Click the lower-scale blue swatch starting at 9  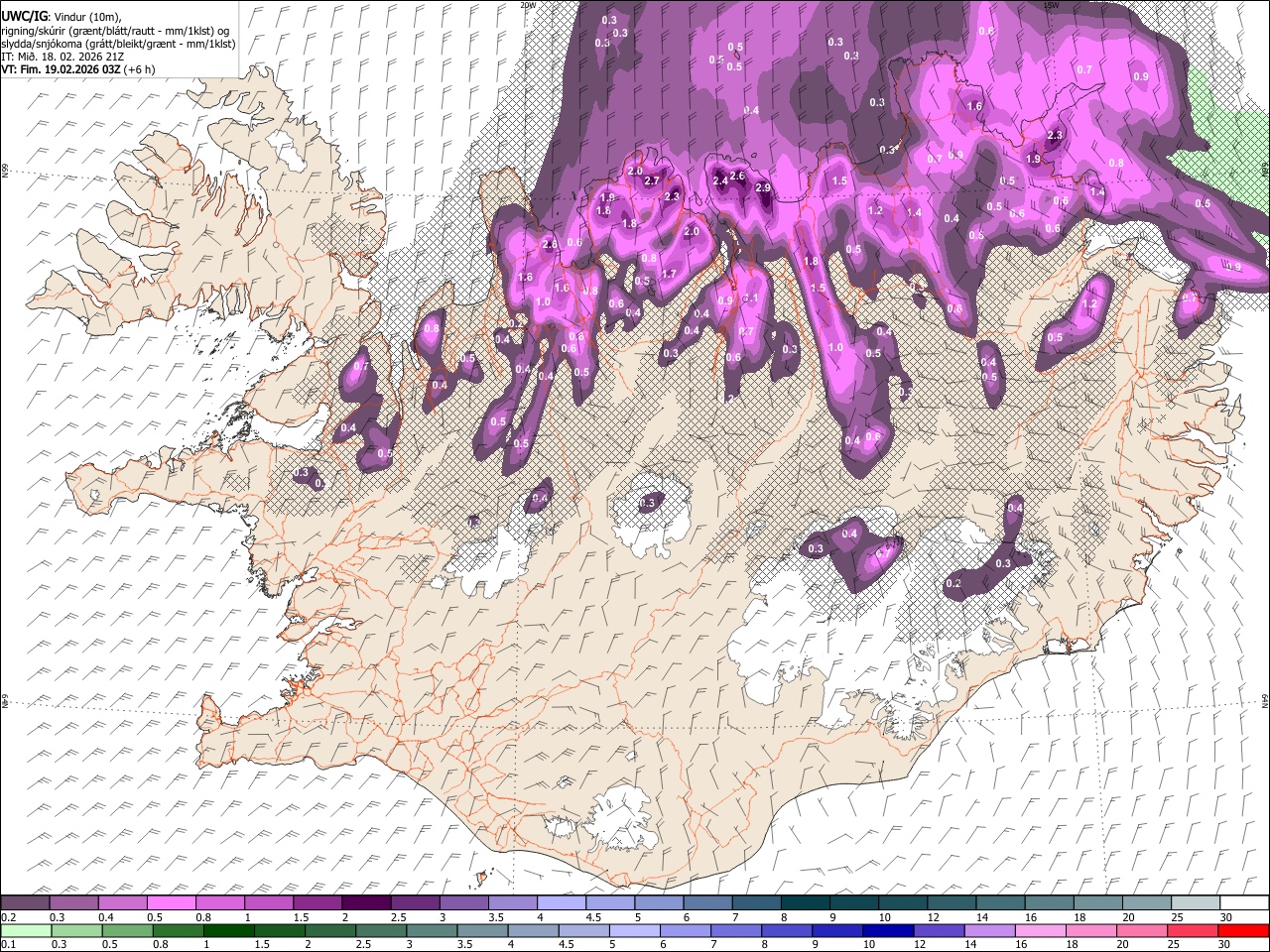(837, 931)
